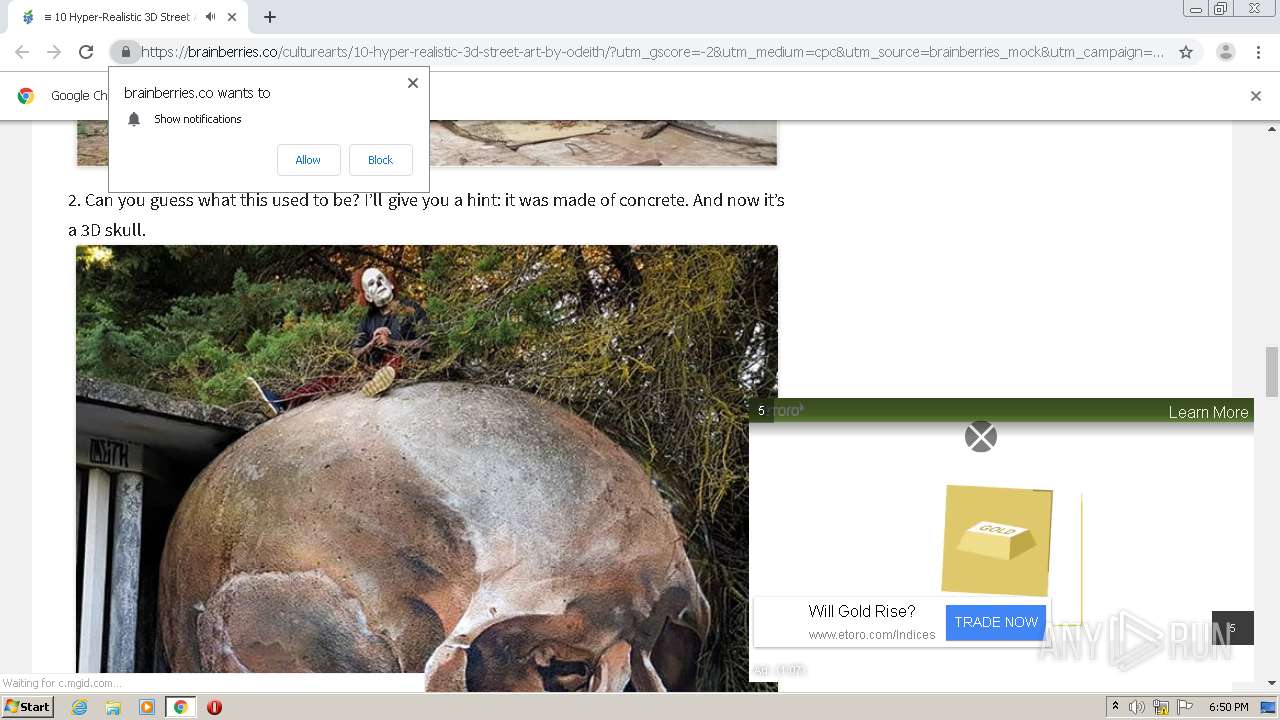The width and height of the screenshot is (1280, 720).
Task: Click the gold bar ad image
Action: 997,540
